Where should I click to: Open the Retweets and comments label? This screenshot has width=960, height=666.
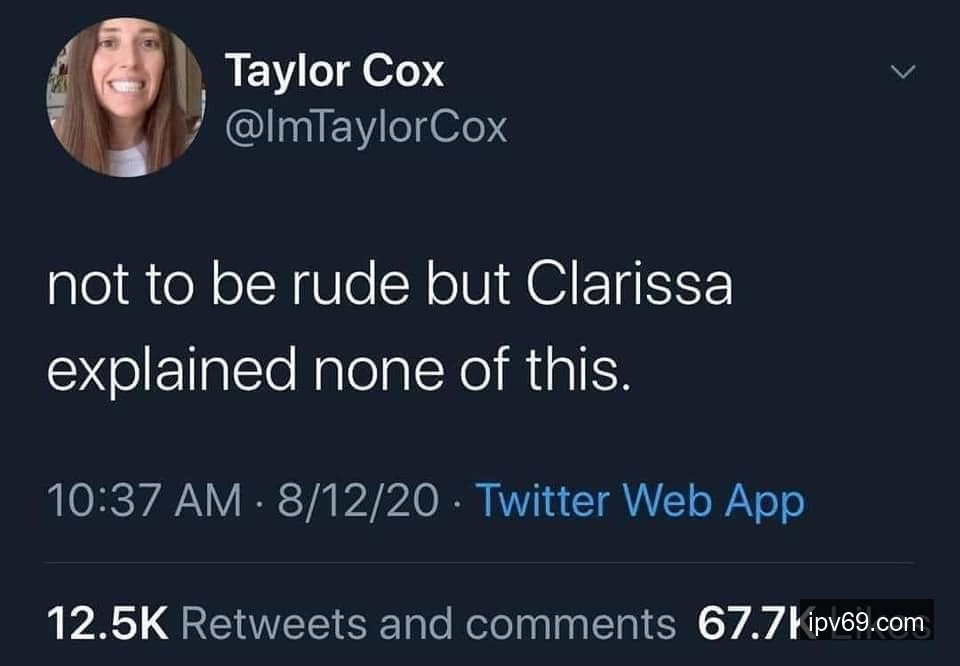click(428, 623)
